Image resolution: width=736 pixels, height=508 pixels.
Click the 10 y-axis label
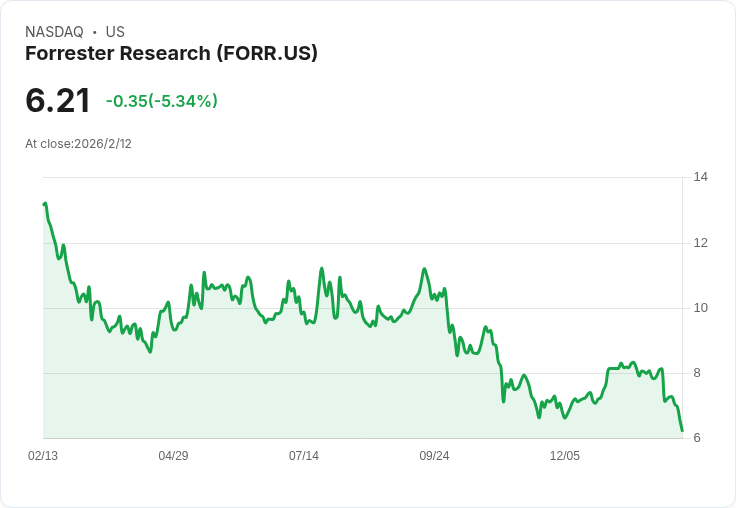[700, 308]
